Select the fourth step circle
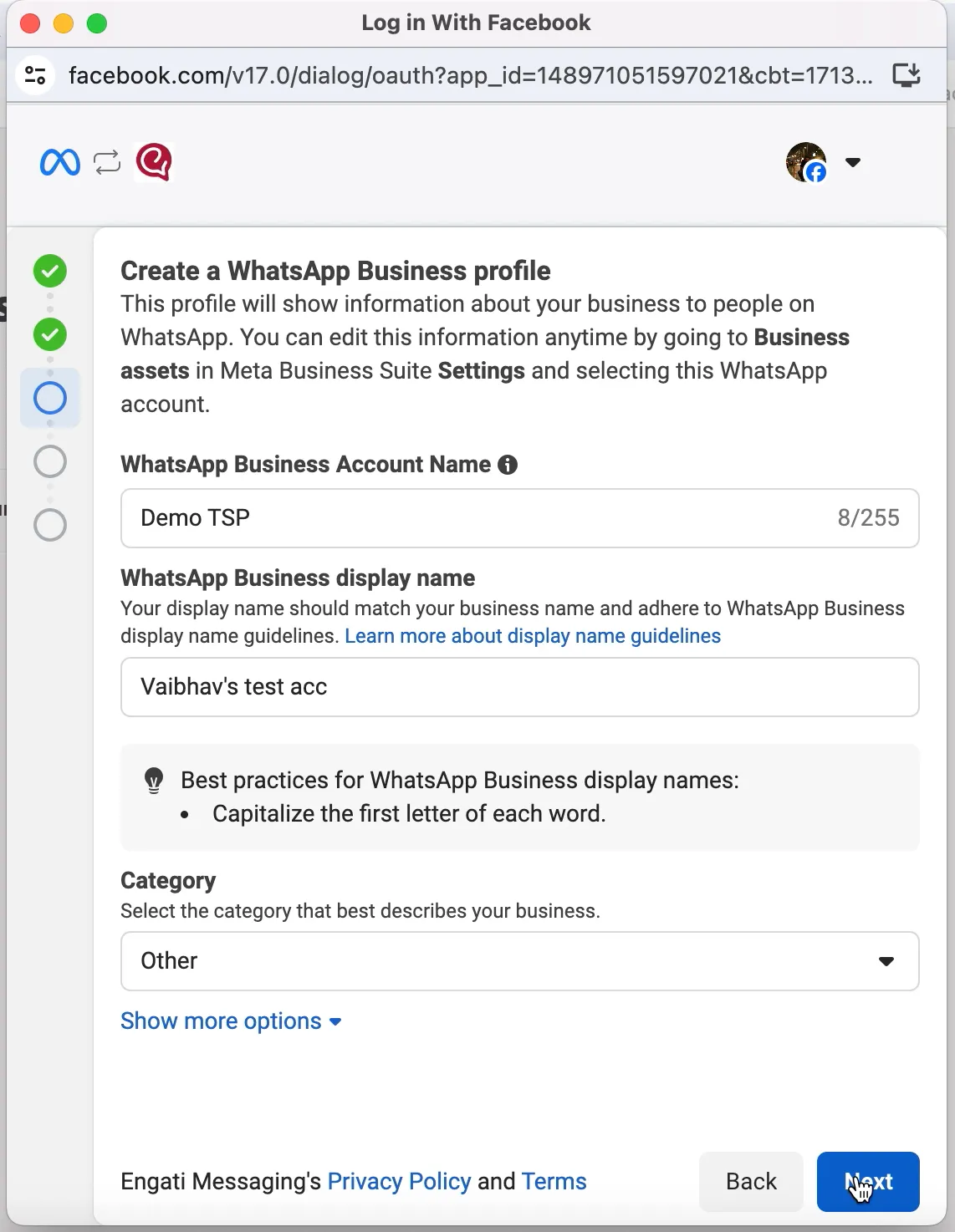955x1232 pixels. pos(50,461)
